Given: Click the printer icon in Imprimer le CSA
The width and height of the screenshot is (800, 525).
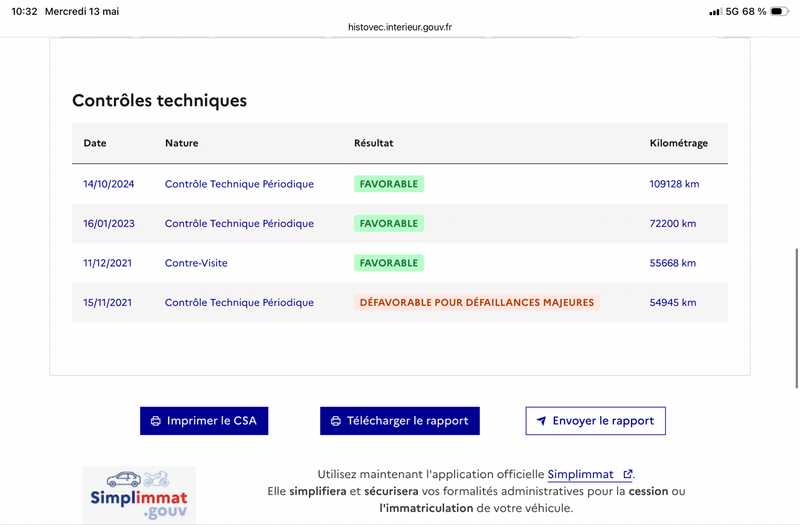Looking at the screenshot, I should click(x=156, y=421).
